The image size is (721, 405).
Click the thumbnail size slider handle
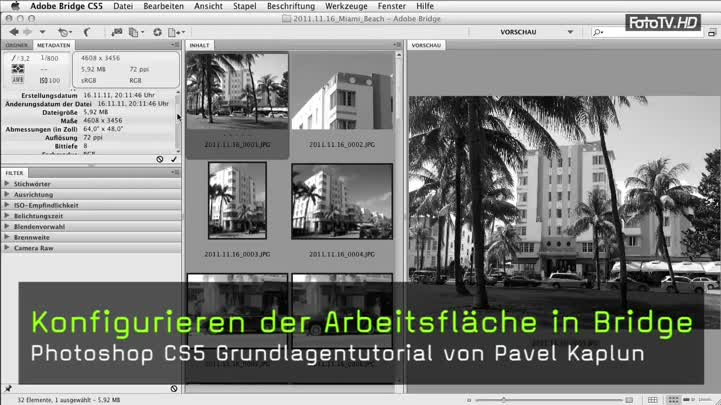[504, 400]
